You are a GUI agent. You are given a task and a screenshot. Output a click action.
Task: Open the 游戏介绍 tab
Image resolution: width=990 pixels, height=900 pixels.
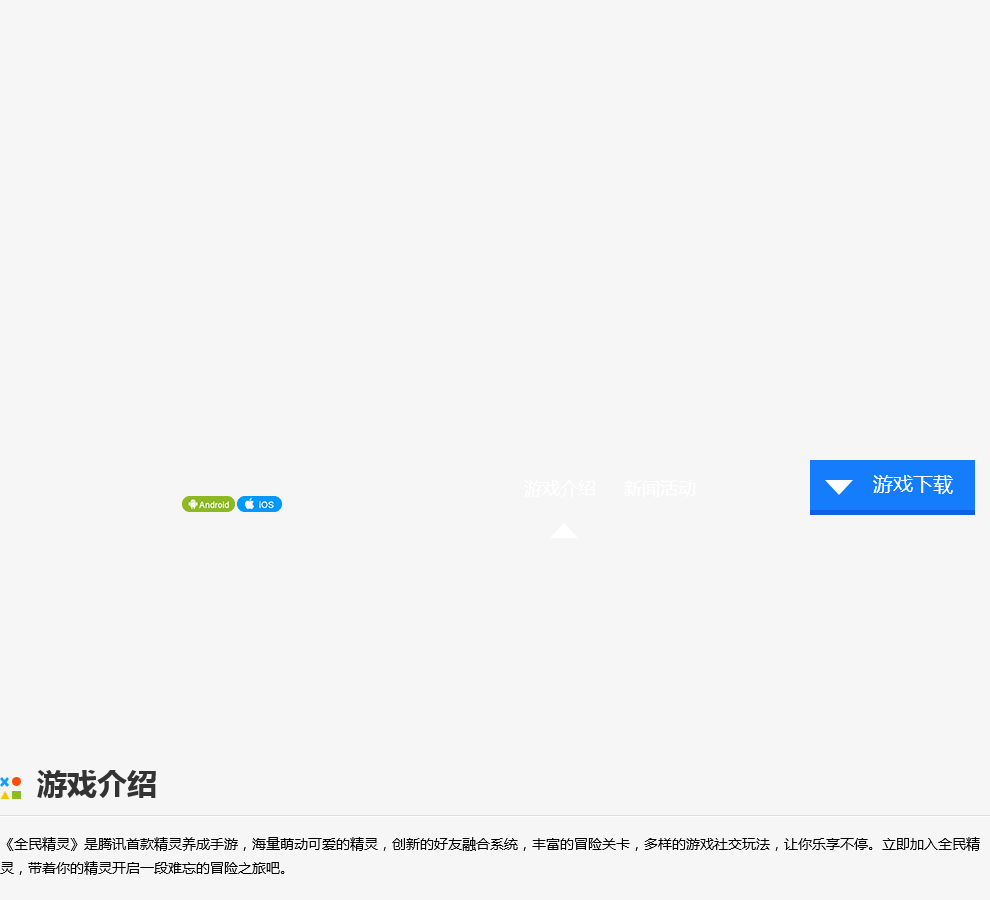(x=559, y=488)
